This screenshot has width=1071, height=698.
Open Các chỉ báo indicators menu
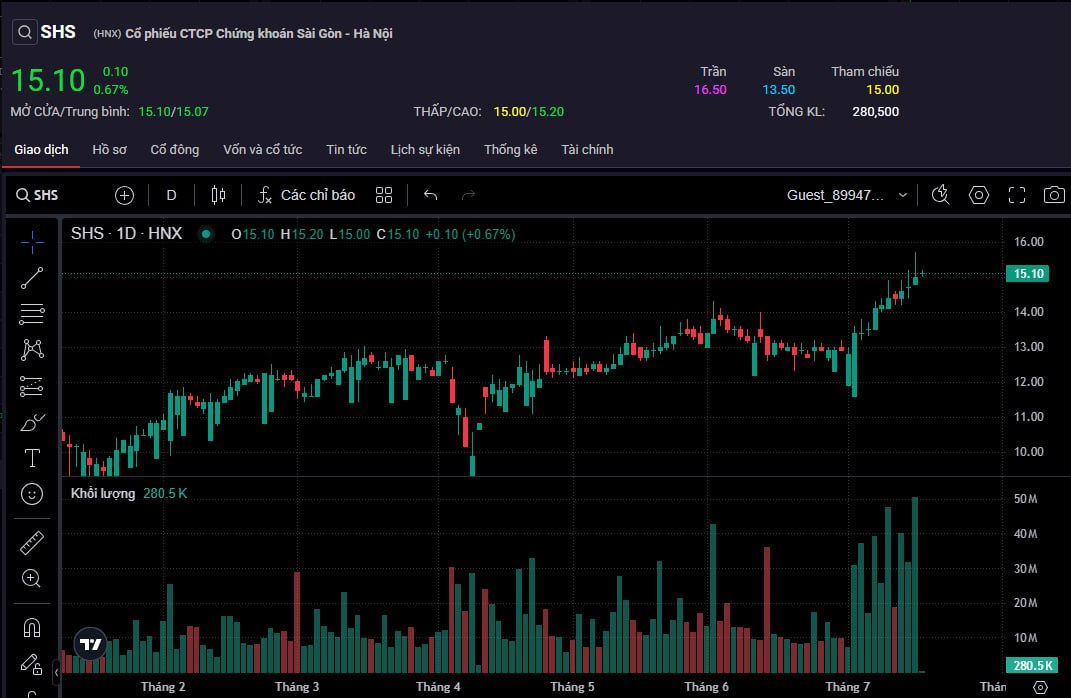pyautogui.click(x=306, y=195)
